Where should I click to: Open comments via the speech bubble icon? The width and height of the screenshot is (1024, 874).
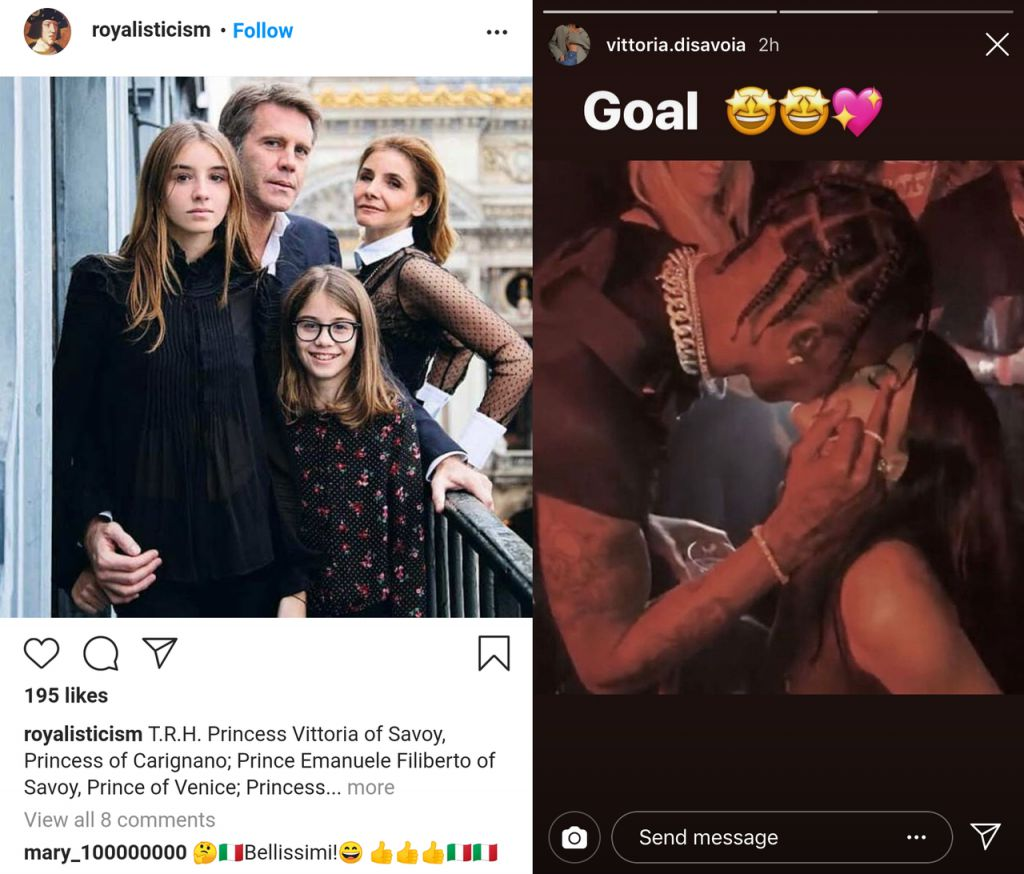tap(101, 653)
